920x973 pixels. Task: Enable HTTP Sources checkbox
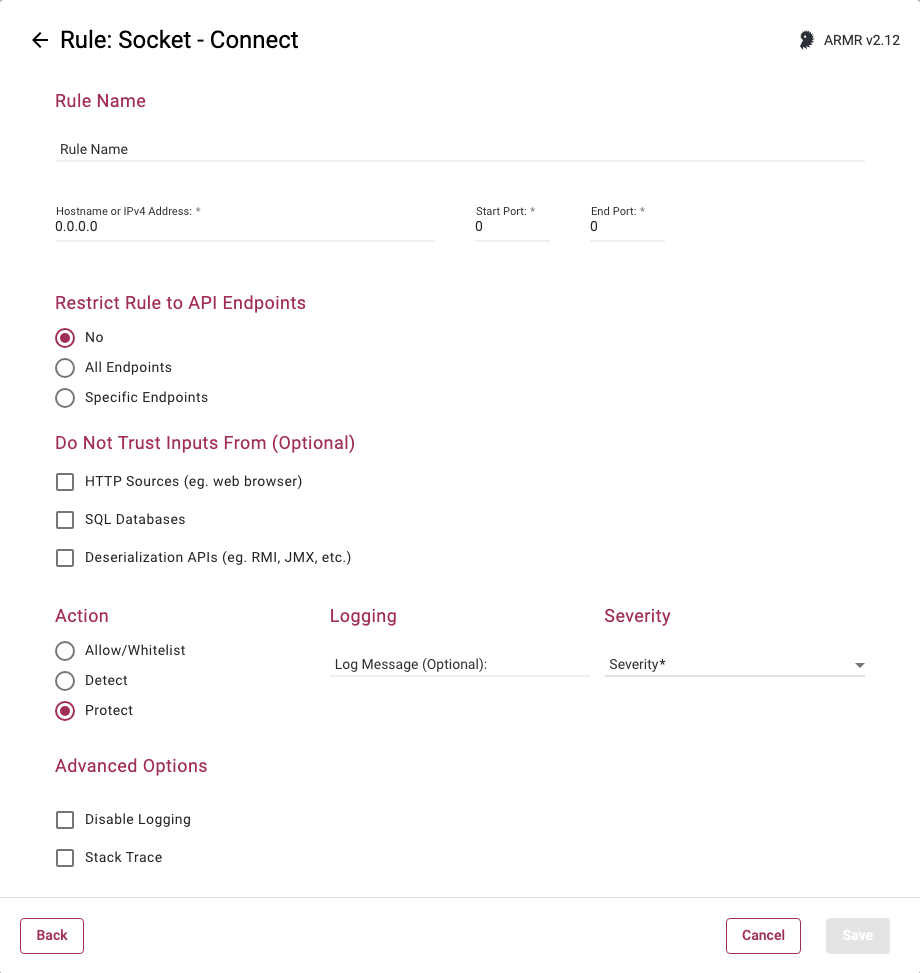coord(65,482)
